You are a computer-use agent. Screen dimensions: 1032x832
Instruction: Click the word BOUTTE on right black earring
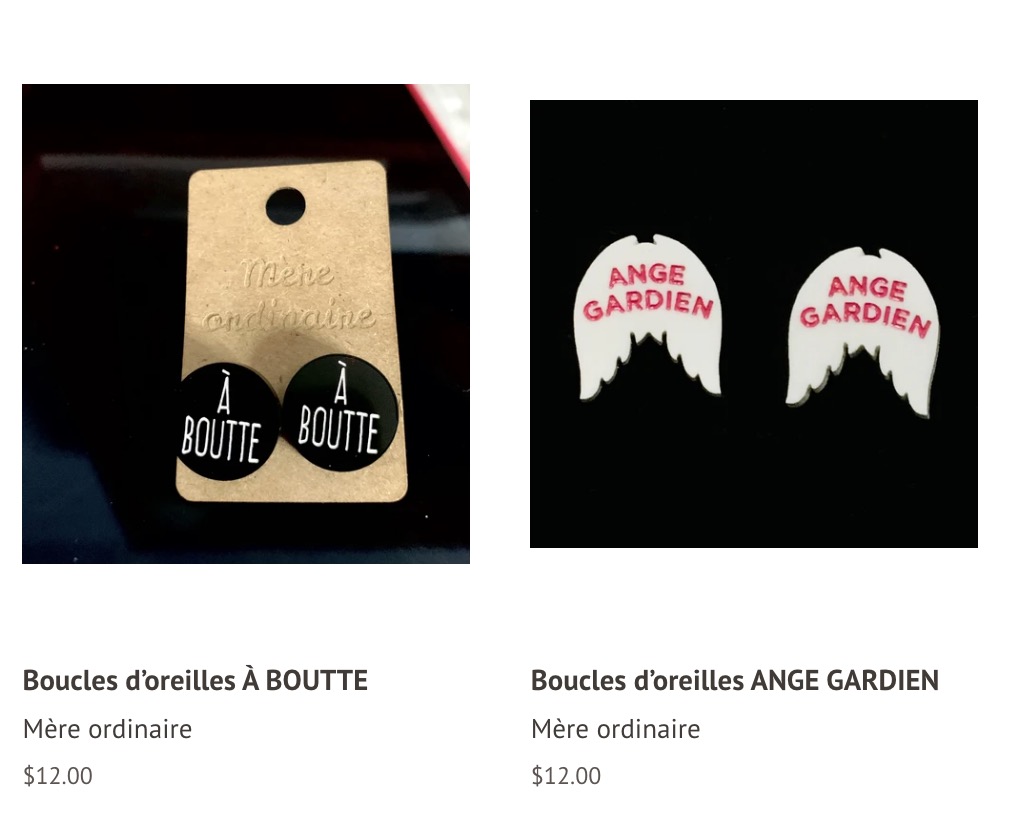click(x=338, y=430)
